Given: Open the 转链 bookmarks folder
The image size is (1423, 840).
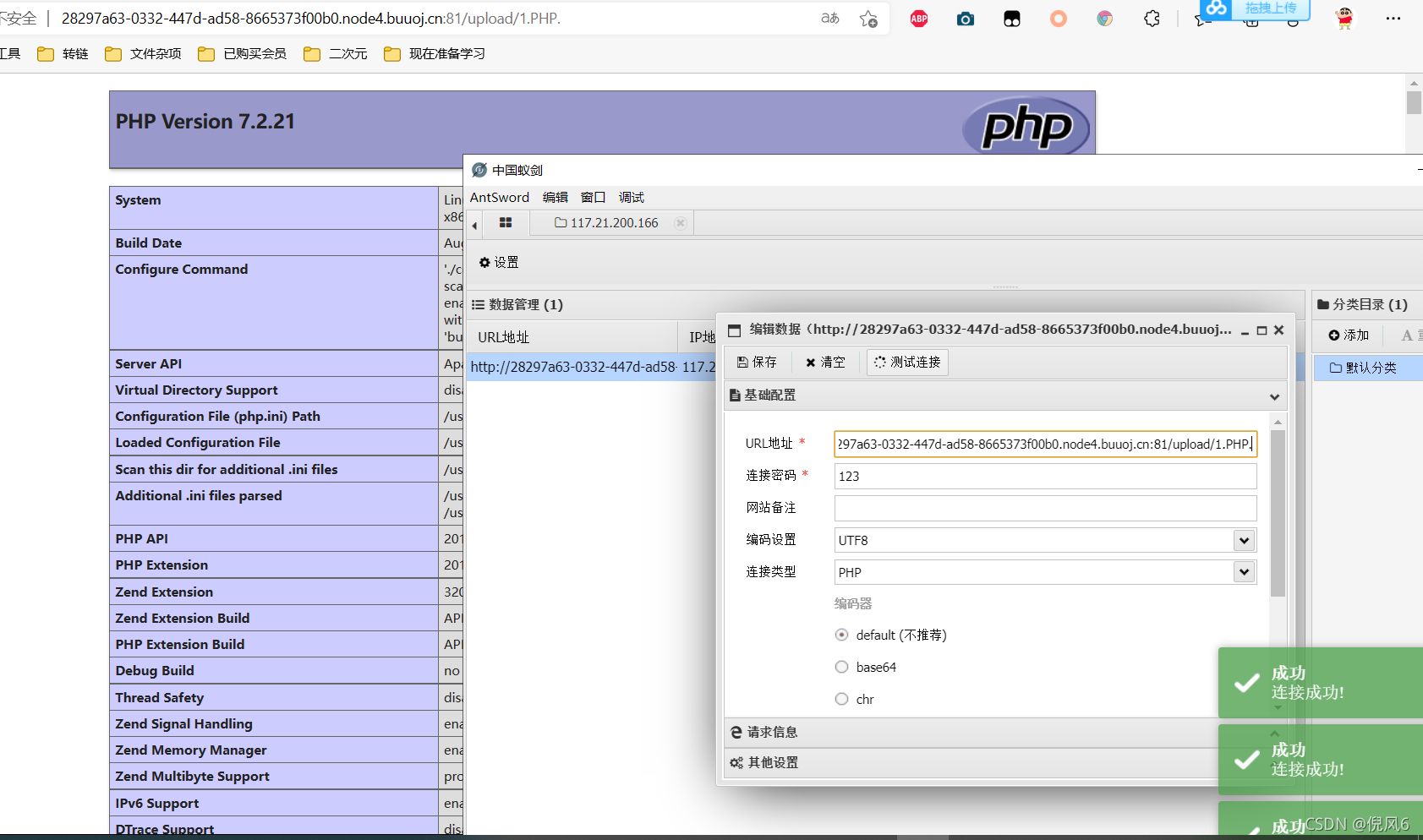Looking at the screenshot, I should coord(63,53).
